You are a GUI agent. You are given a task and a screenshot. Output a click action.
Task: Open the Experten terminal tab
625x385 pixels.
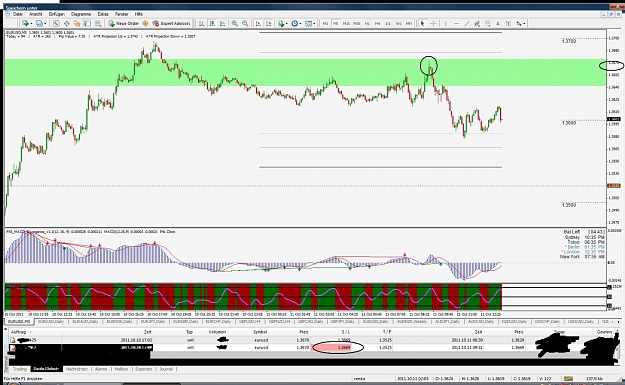coord(143,369)
